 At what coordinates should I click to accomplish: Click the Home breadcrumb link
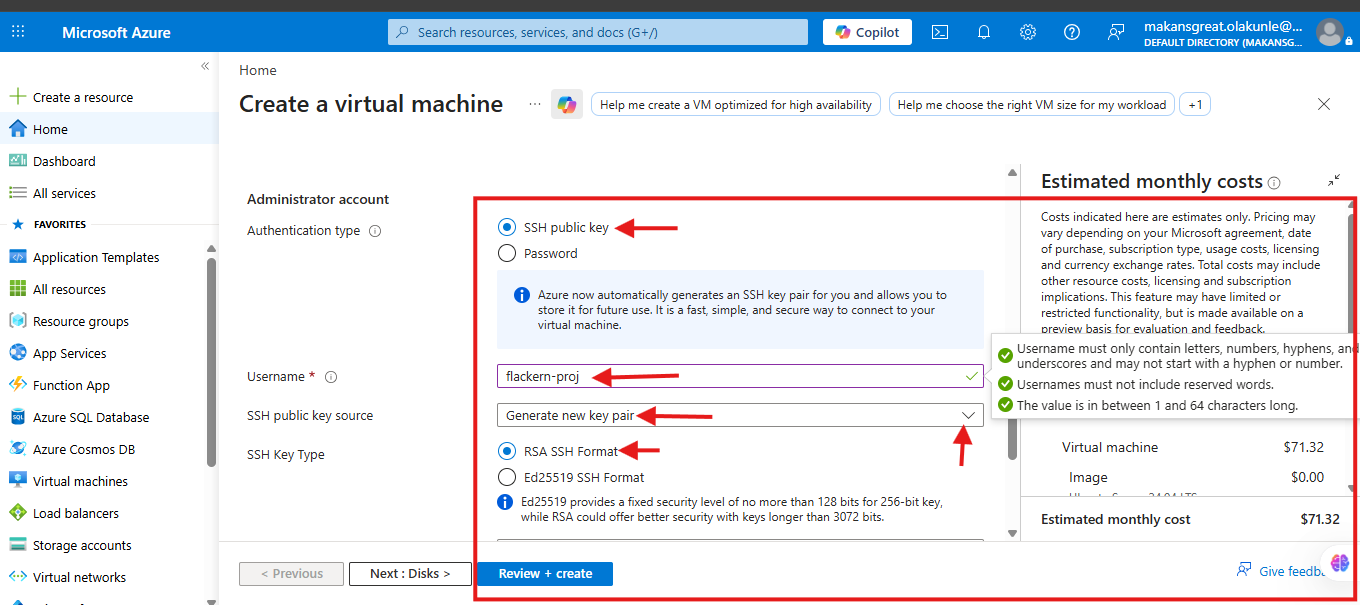click(258, 70)
